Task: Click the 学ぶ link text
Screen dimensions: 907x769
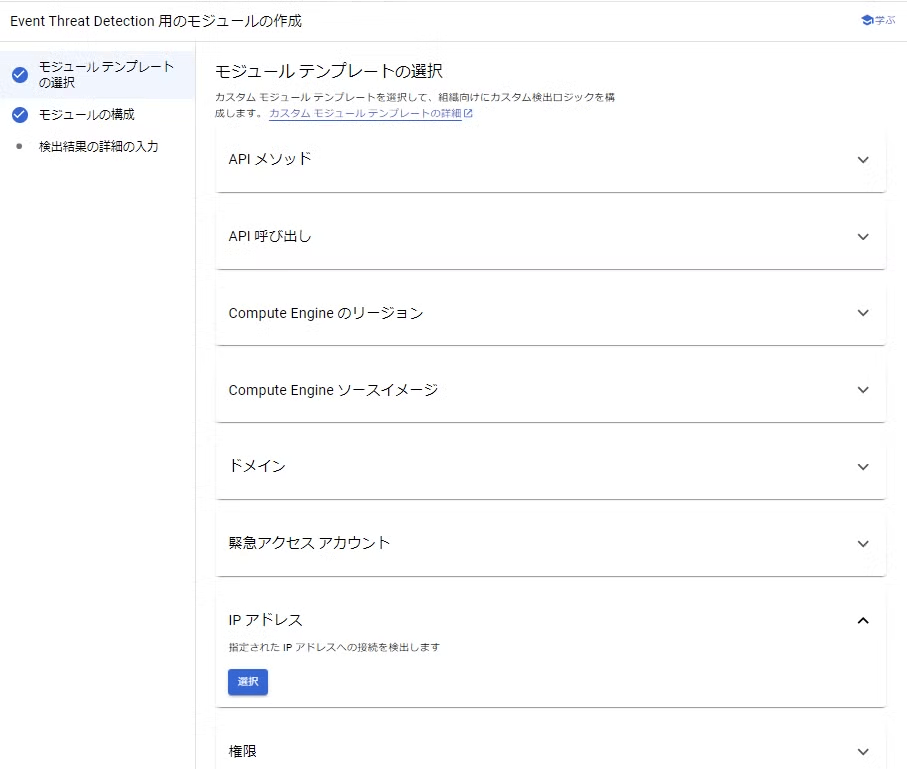Action: [885, 20]
